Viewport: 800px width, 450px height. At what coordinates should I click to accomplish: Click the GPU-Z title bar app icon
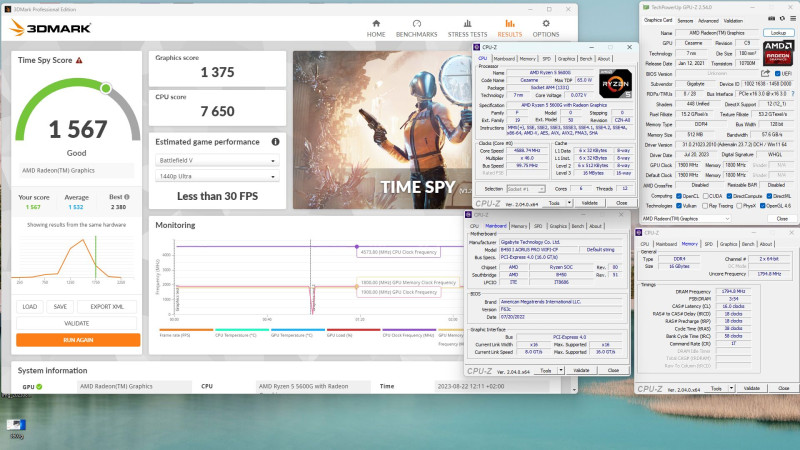coord(646,8)
